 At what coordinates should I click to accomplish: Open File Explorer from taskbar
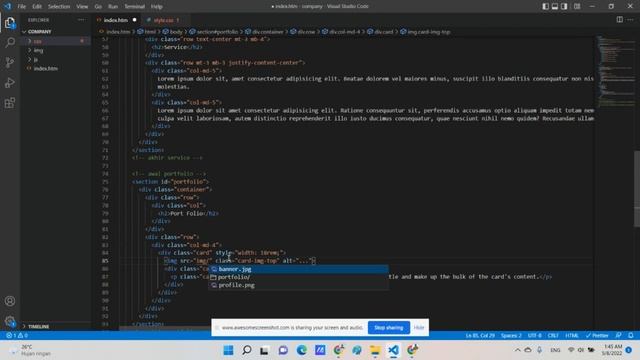click(375, 350)
